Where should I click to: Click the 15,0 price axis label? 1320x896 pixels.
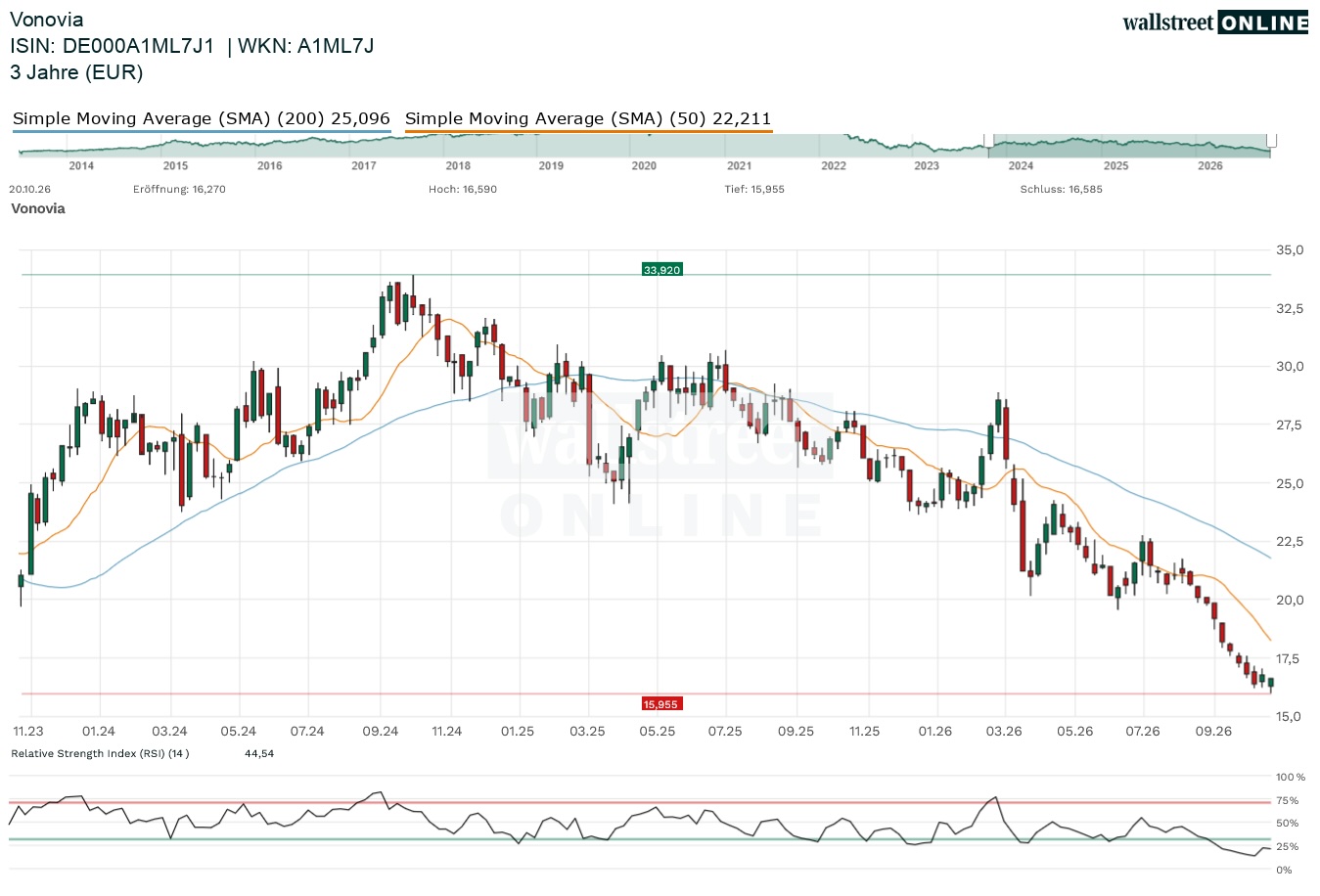tap(1291, 717)
